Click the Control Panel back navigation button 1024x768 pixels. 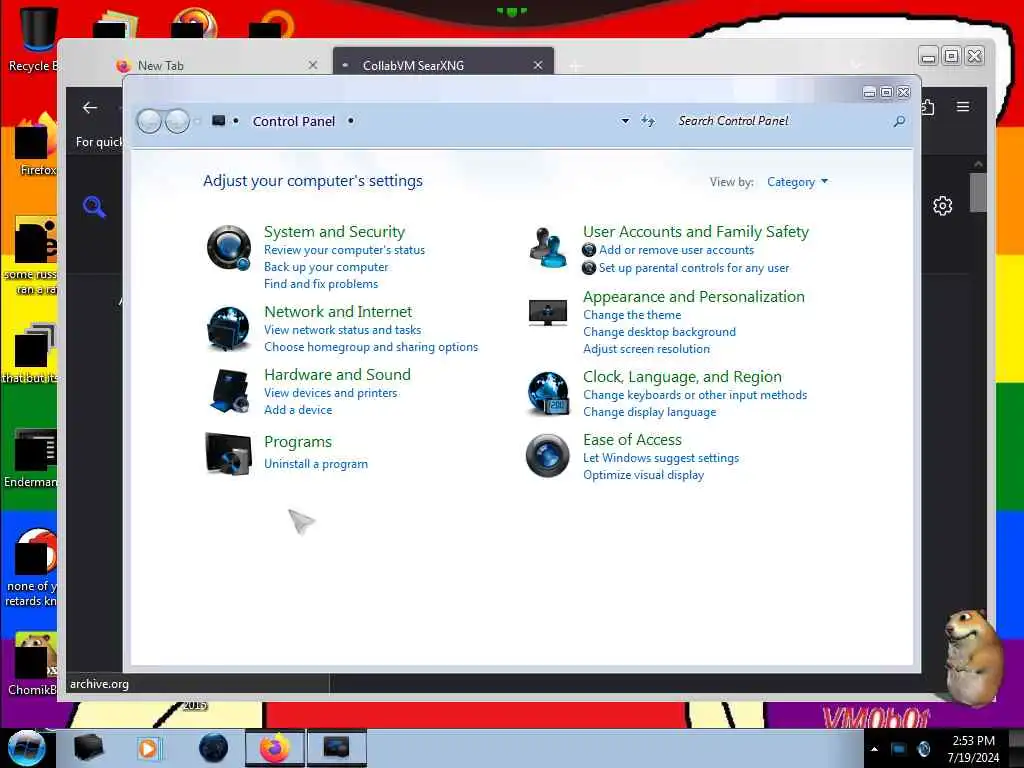point(150,121)
